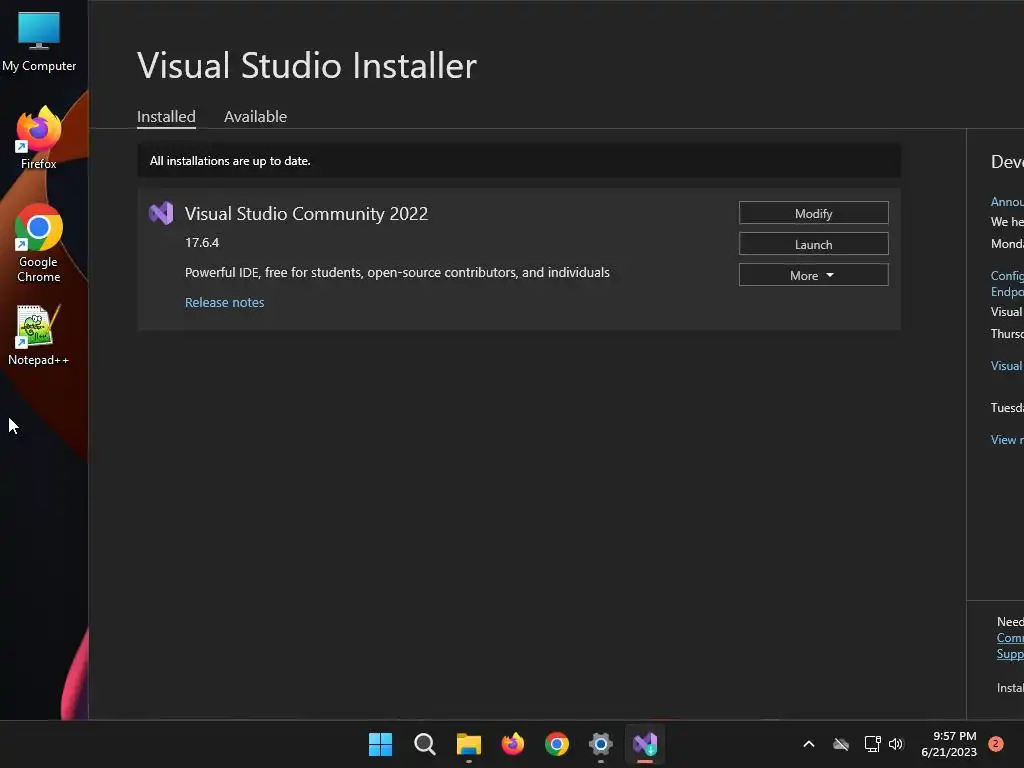The width and height of the screenshot is (1024, 768).
Task: Click the Visual Studio Installer taskbar icon
Action: (645, 744)
